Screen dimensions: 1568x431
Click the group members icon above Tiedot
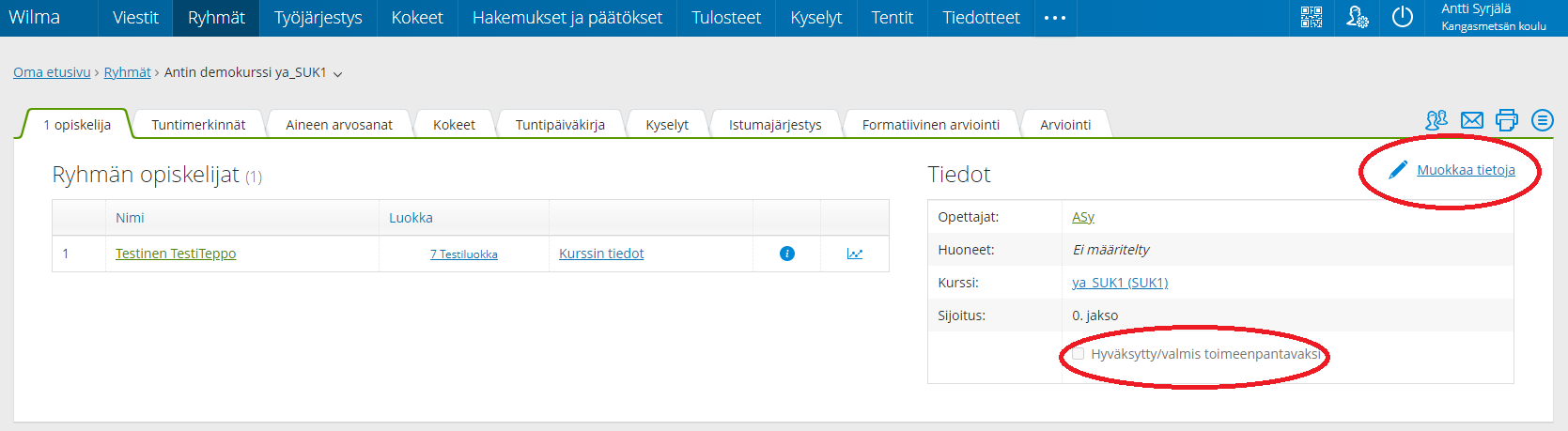pos(1436,120)
